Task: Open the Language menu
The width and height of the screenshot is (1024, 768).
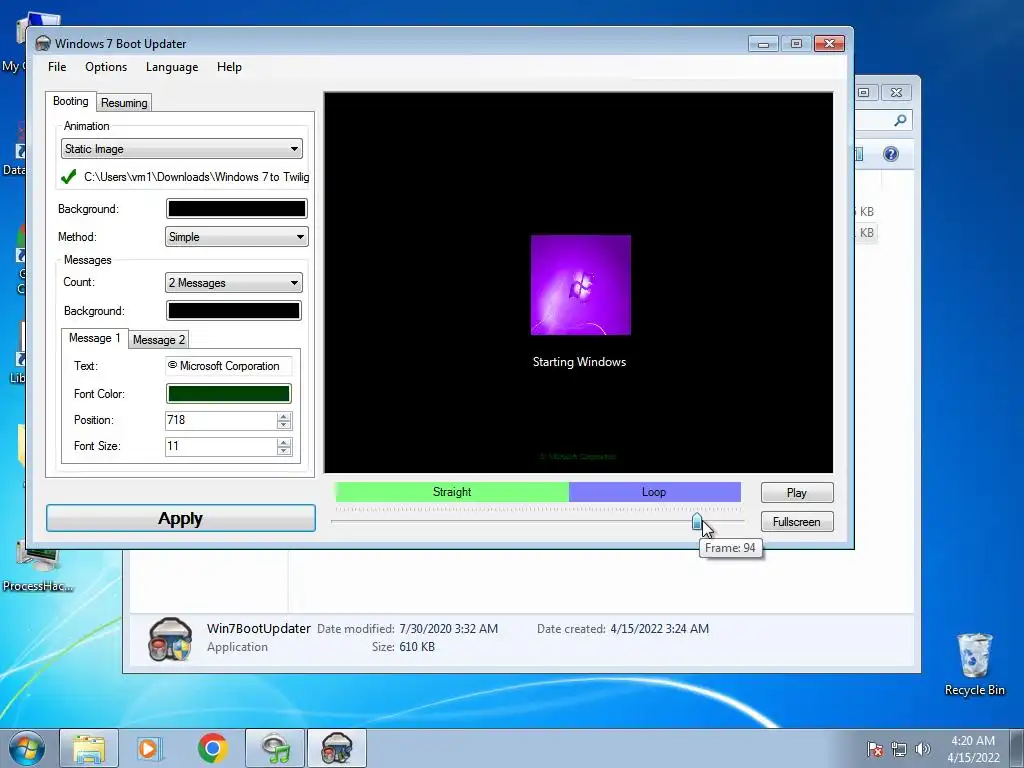Action: (172, 67)
